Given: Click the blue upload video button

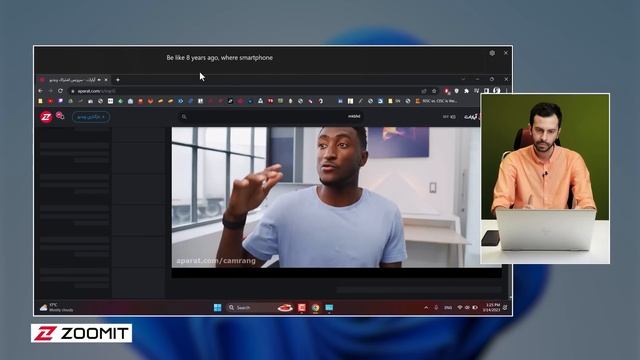Looking at the screenshot, I should tap(91, 117).
